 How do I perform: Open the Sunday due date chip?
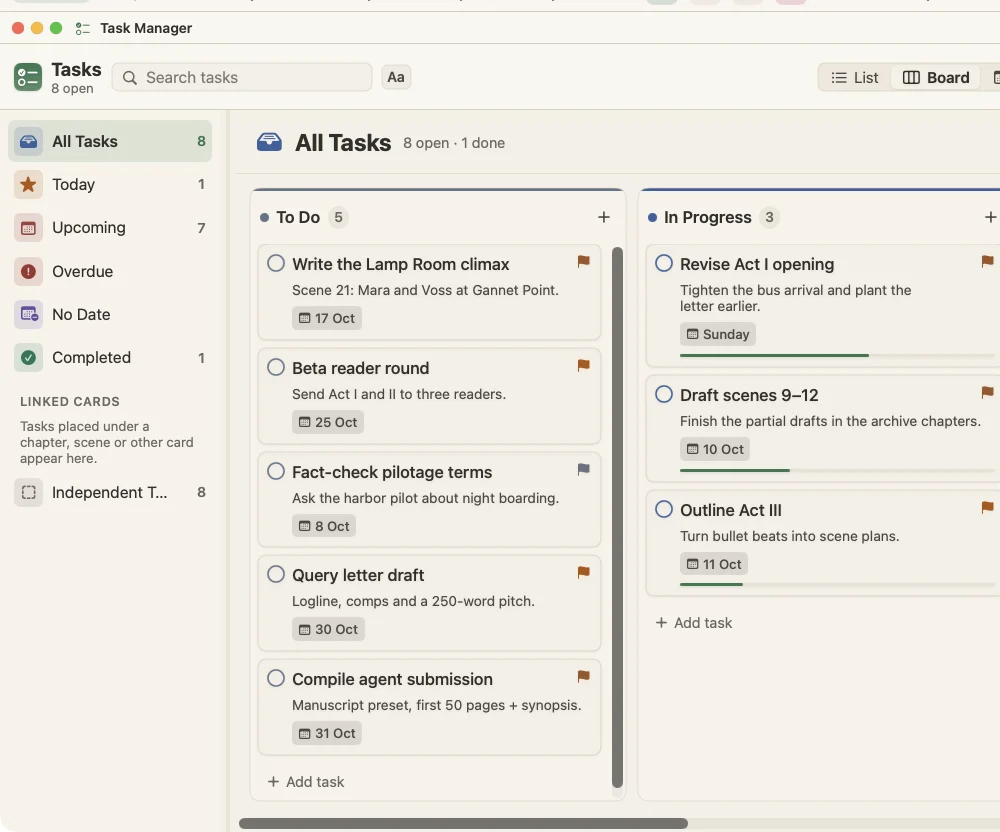pyautogui.click(x=718, y=334)
